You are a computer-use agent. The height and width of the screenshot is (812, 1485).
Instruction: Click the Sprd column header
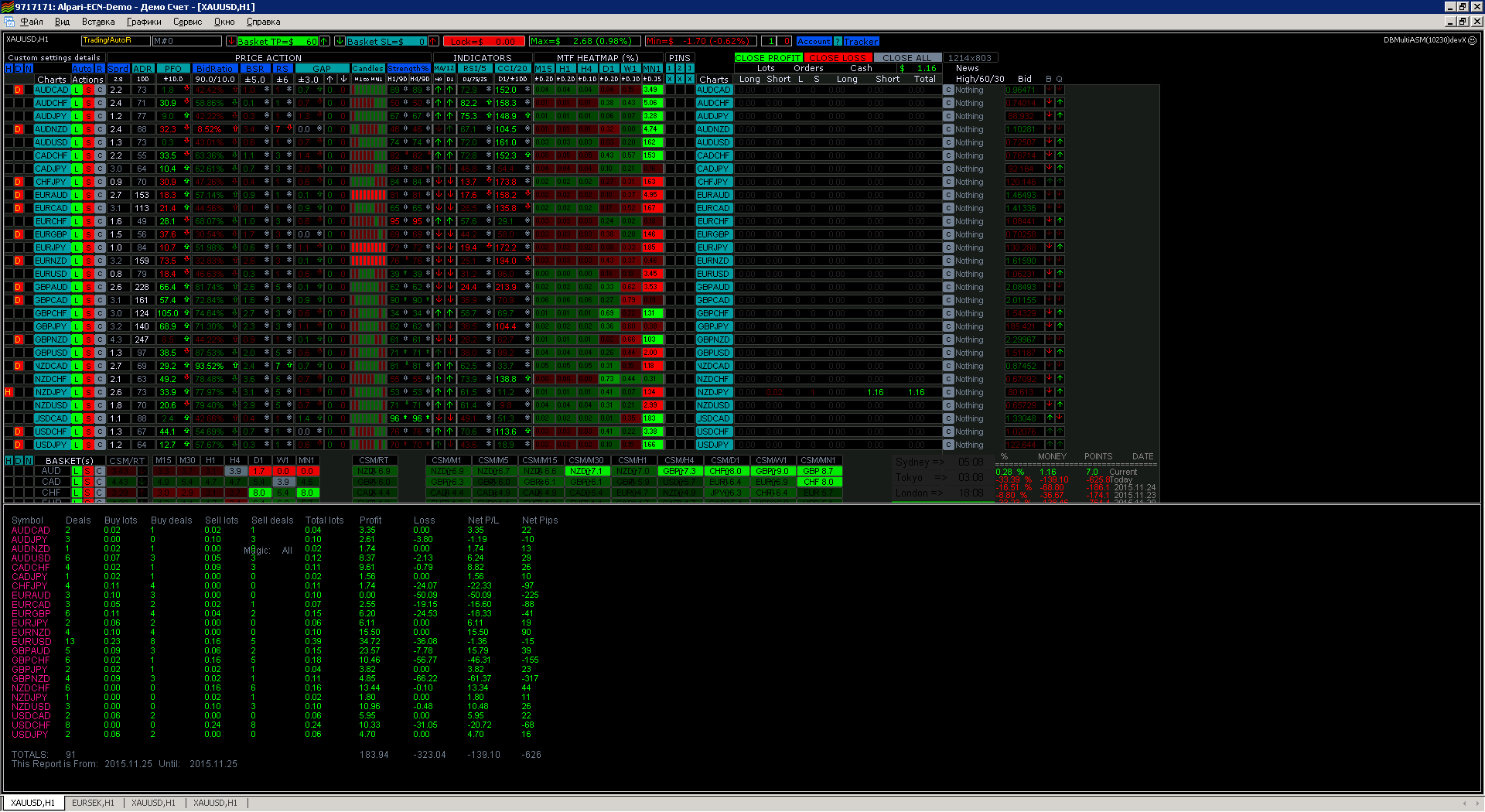click(118, 69)
